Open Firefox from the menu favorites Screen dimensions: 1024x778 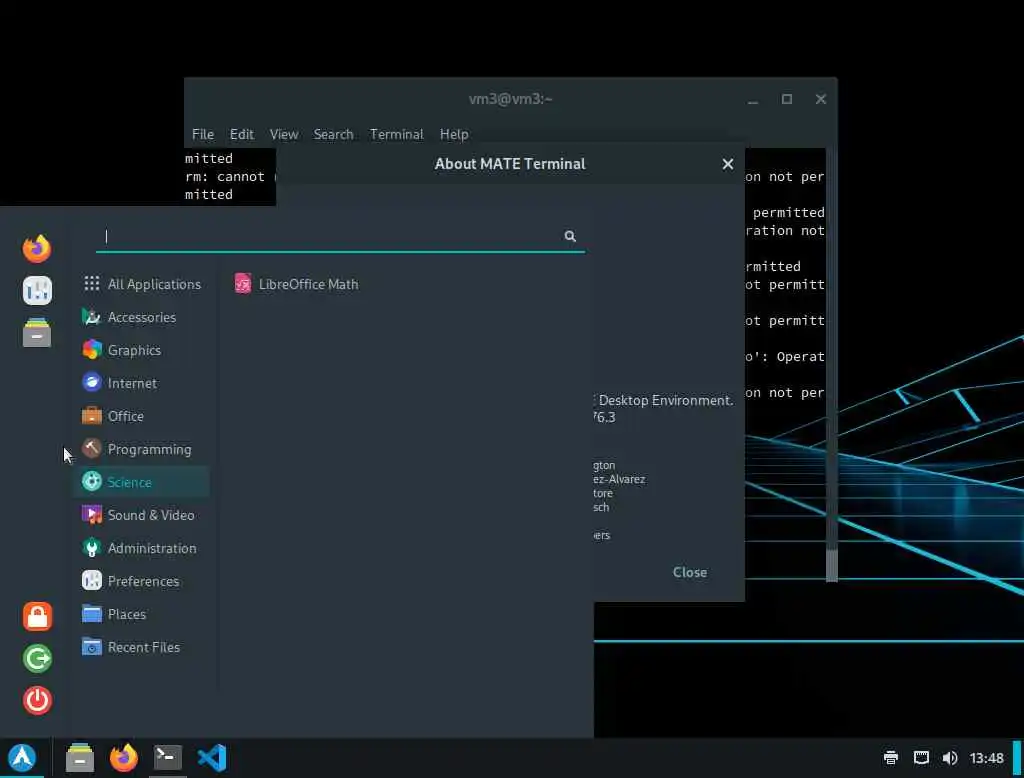37,248
